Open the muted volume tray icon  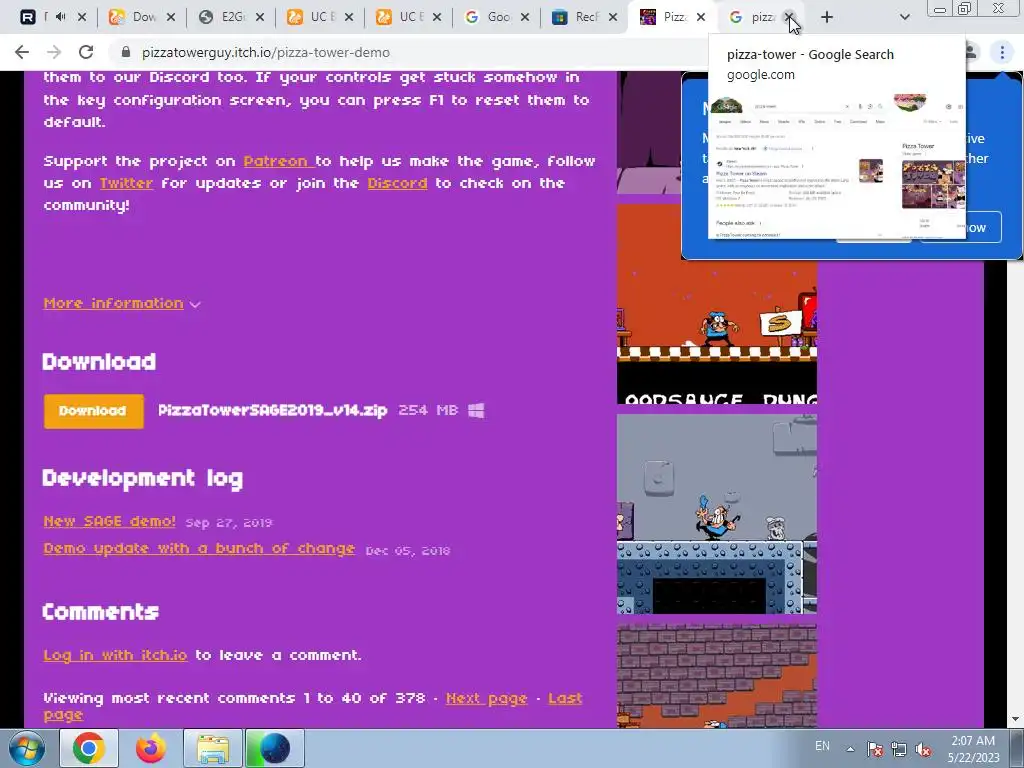[x=923, y=749]
